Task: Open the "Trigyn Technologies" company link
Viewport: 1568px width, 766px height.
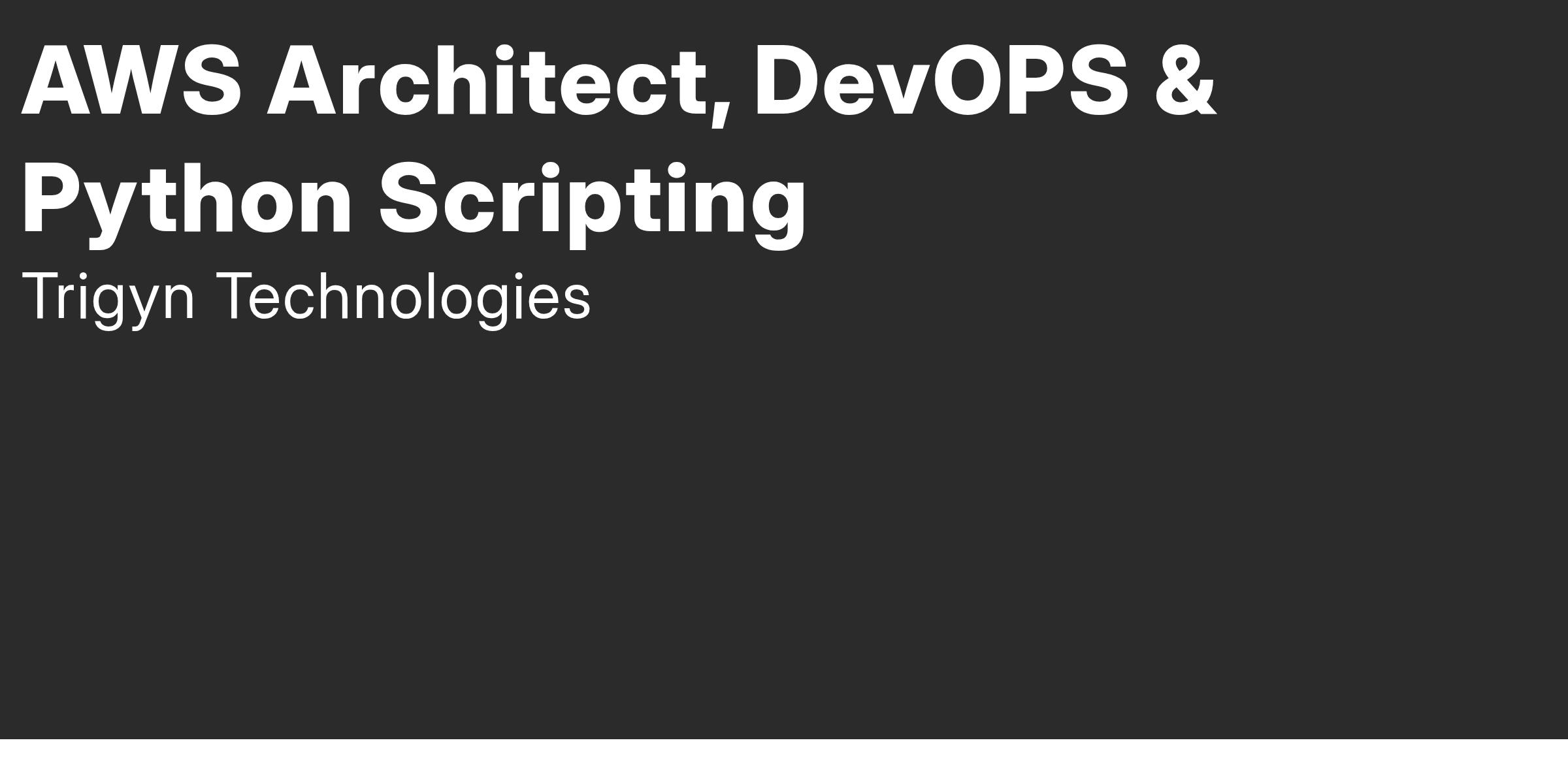Action: coord(306,300)
